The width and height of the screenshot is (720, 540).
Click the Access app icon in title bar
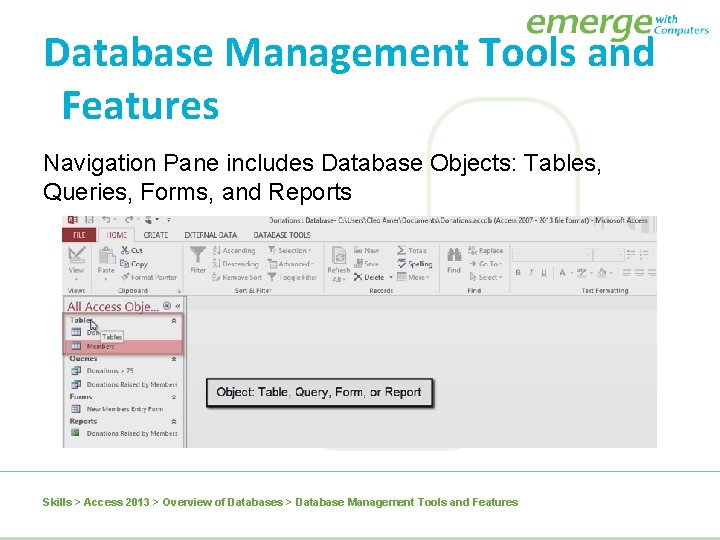coord(73,220)
